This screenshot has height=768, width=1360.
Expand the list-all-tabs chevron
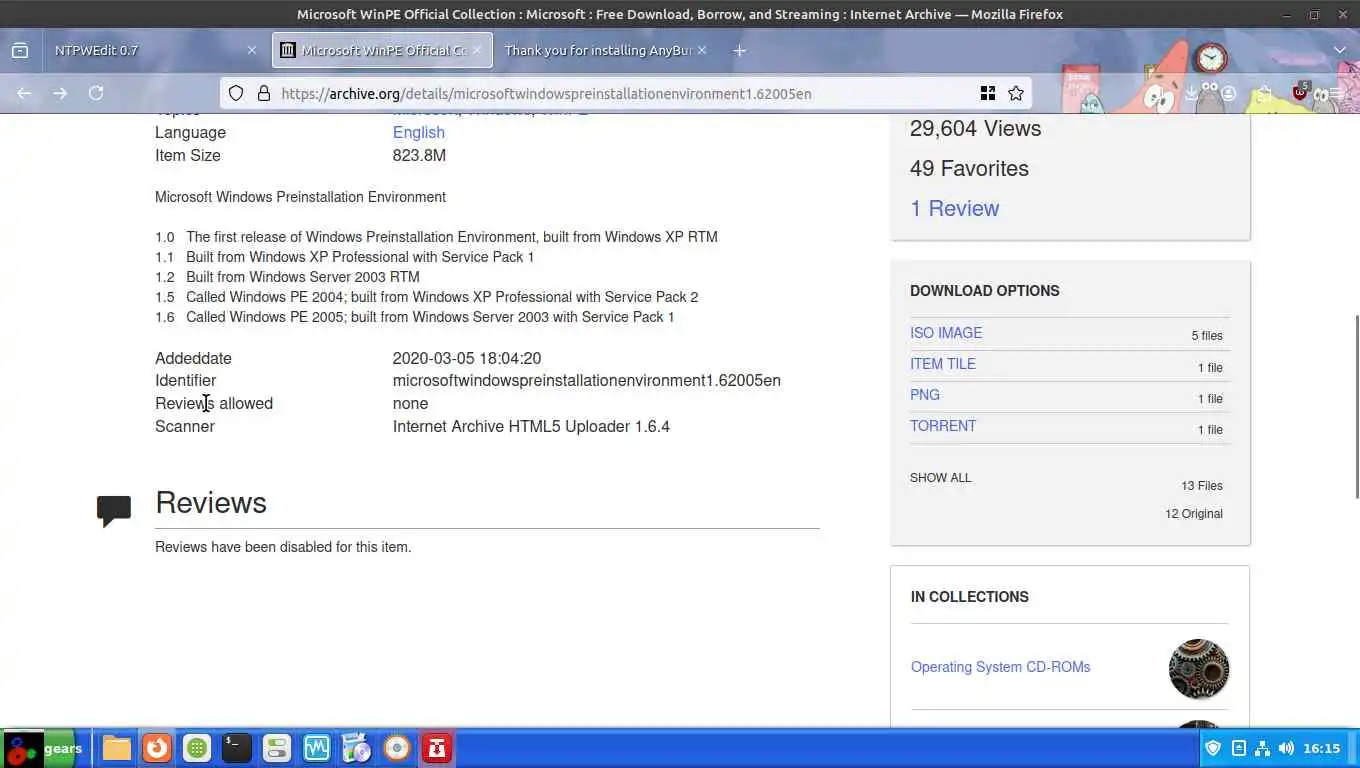(x=1340, y=50)
